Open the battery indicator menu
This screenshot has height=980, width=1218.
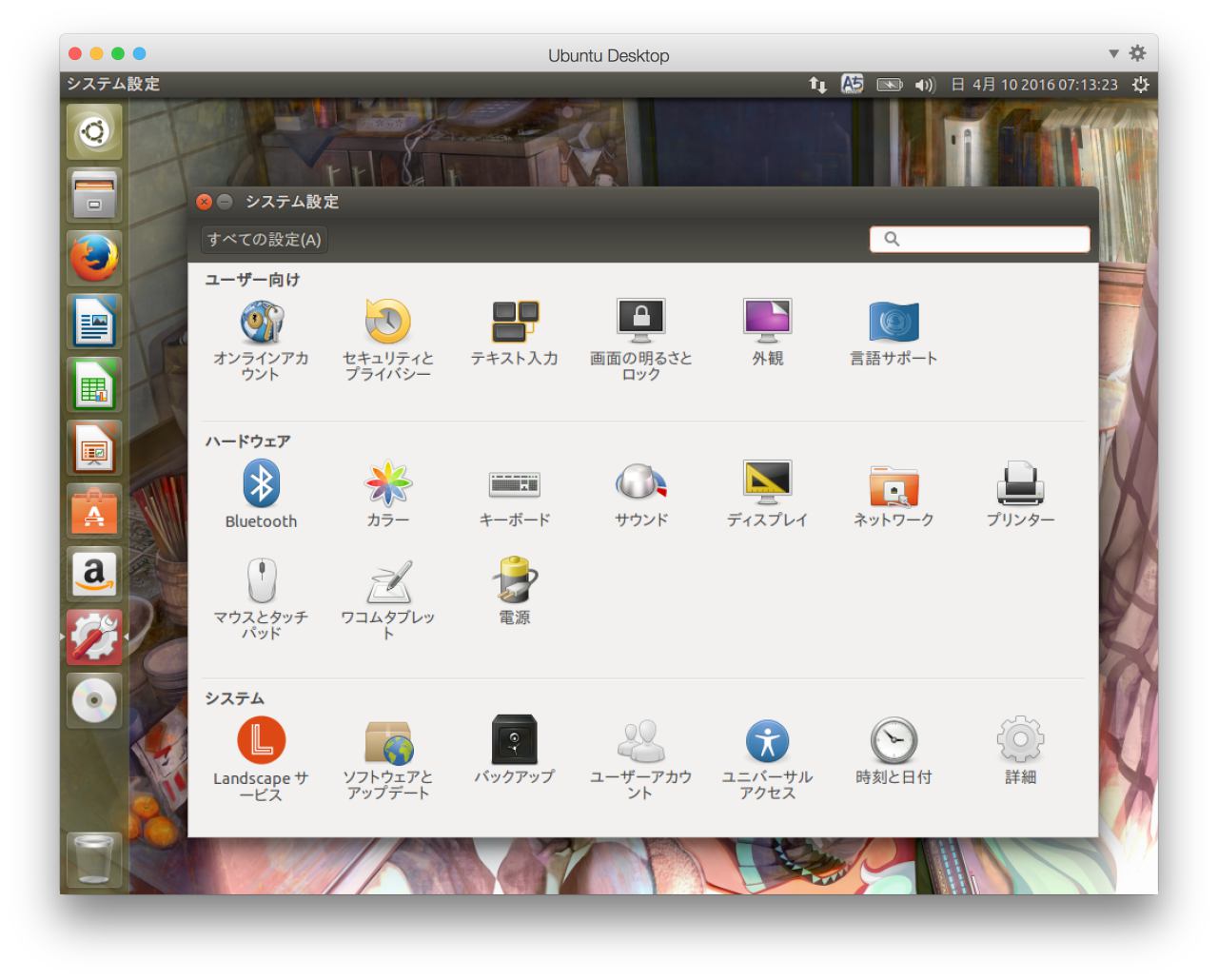pos(889,85)
